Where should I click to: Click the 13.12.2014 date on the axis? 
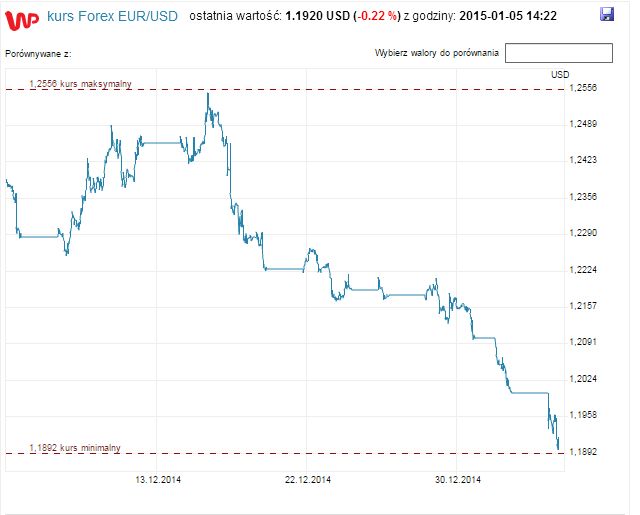pyautogui.click(x=158, y=480)
